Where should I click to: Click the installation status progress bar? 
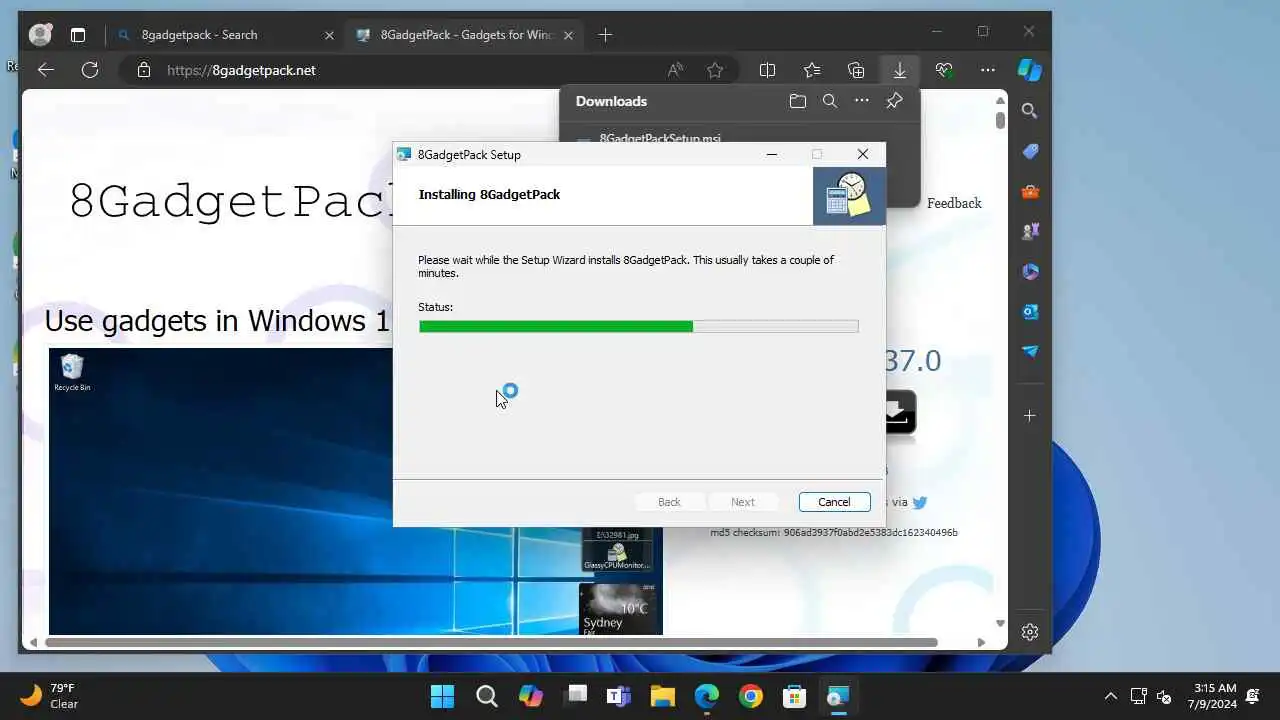click(638, 326)
